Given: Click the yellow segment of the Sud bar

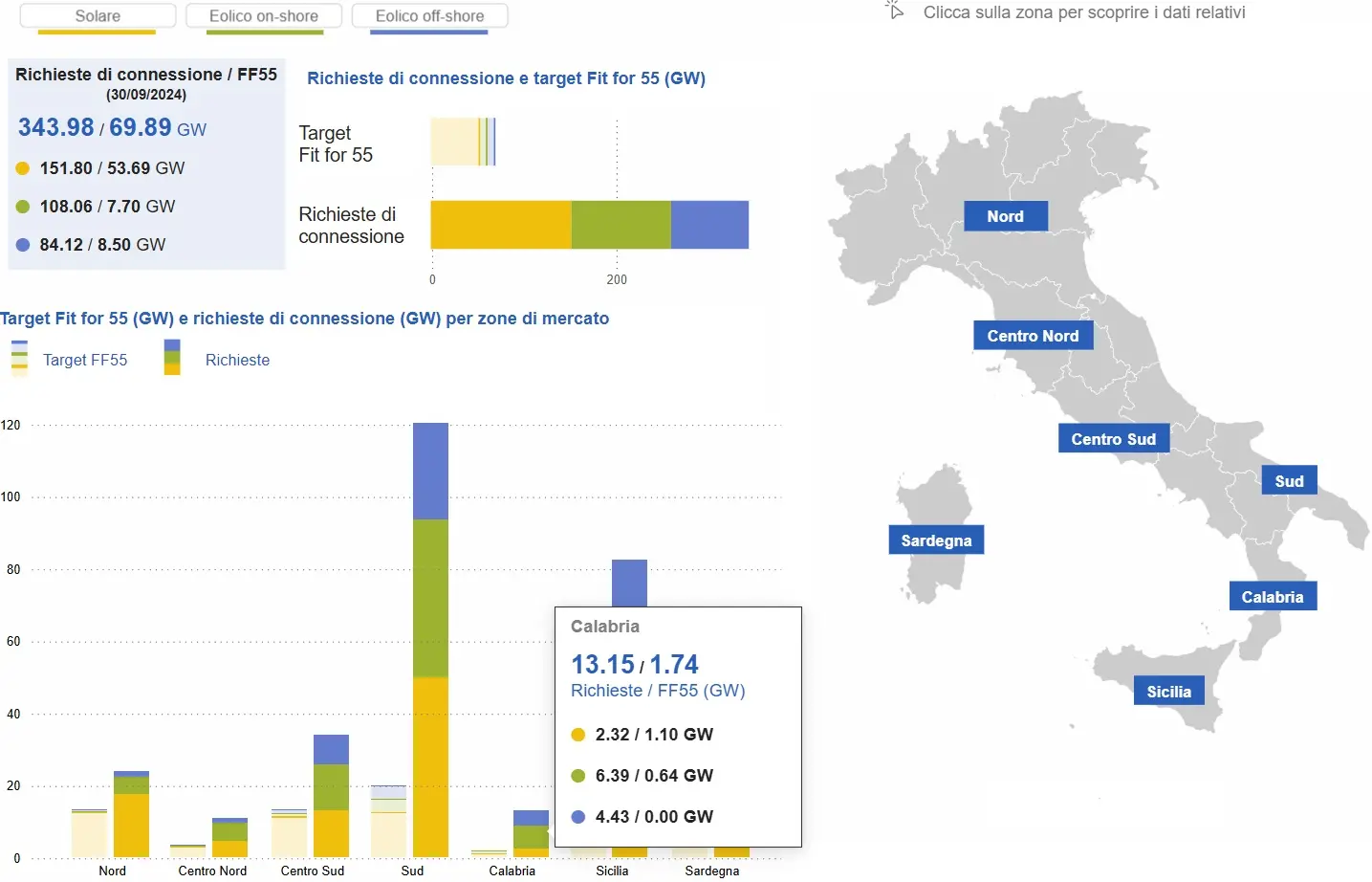Looking at the screenshot, I should pos(430,767).
